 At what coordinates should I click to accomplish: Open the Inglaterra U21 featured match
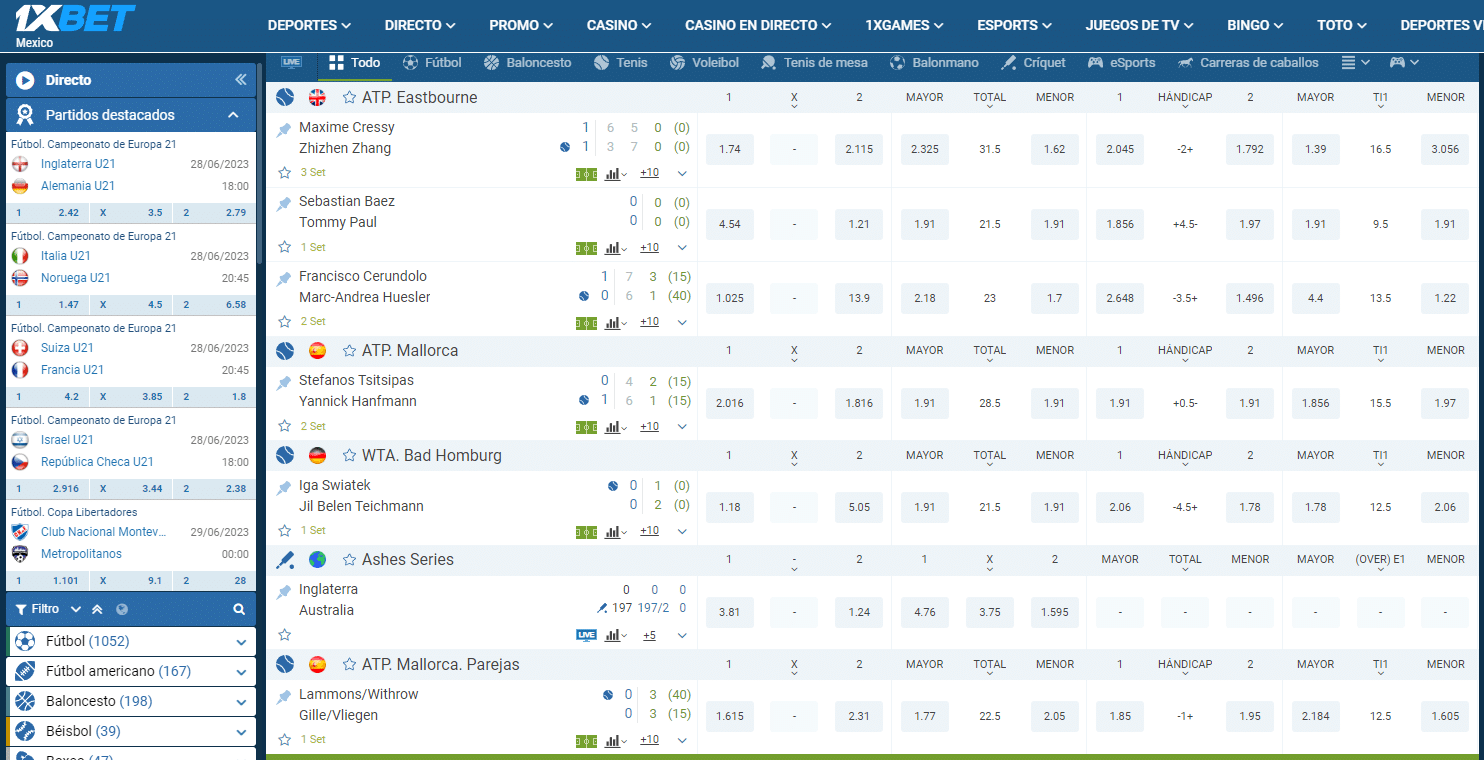pyautogui.click(x=78, y=164)
